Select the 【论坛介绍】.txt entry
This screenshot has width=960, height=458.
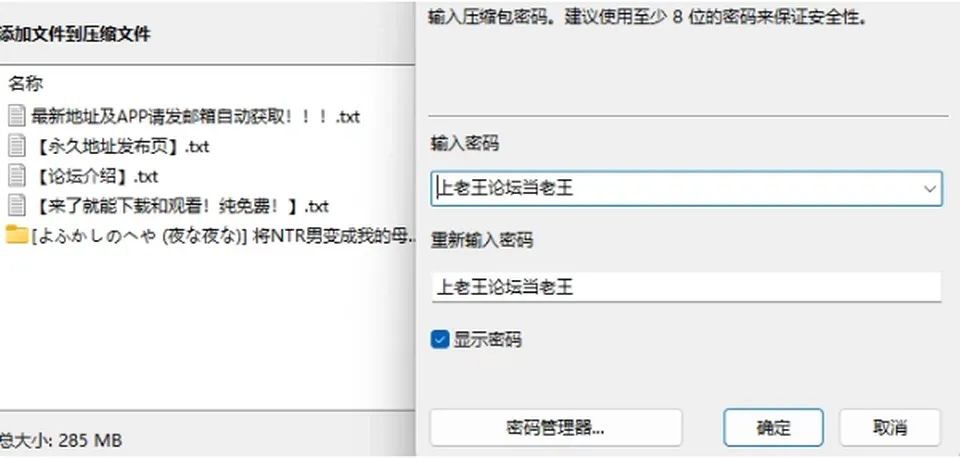[x=94, y=176]
